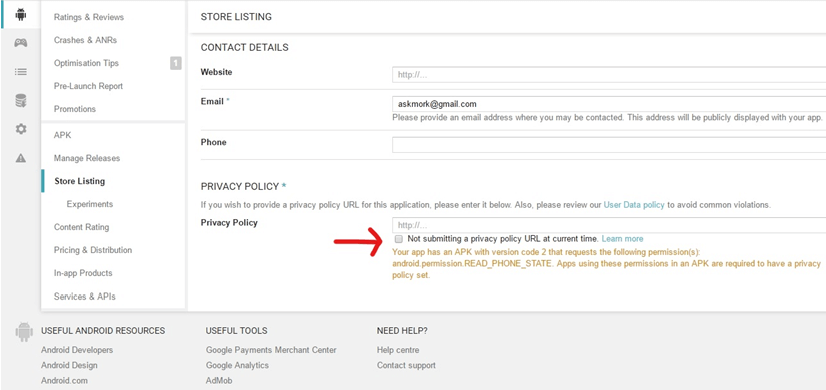This screenshot has height=390, width=826.
Task: Select Manage Releases in the sidebar
Action: [87, 158]
